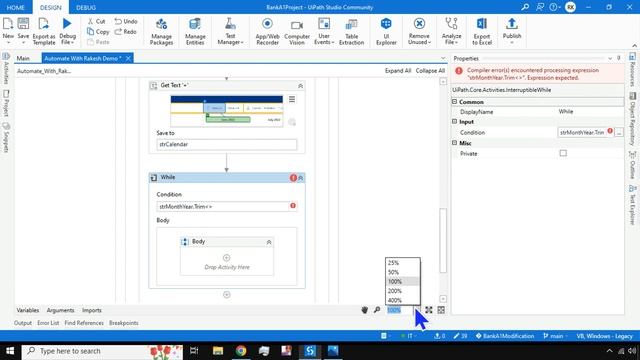Open Remove Unused dropdown

pos(419,31)
